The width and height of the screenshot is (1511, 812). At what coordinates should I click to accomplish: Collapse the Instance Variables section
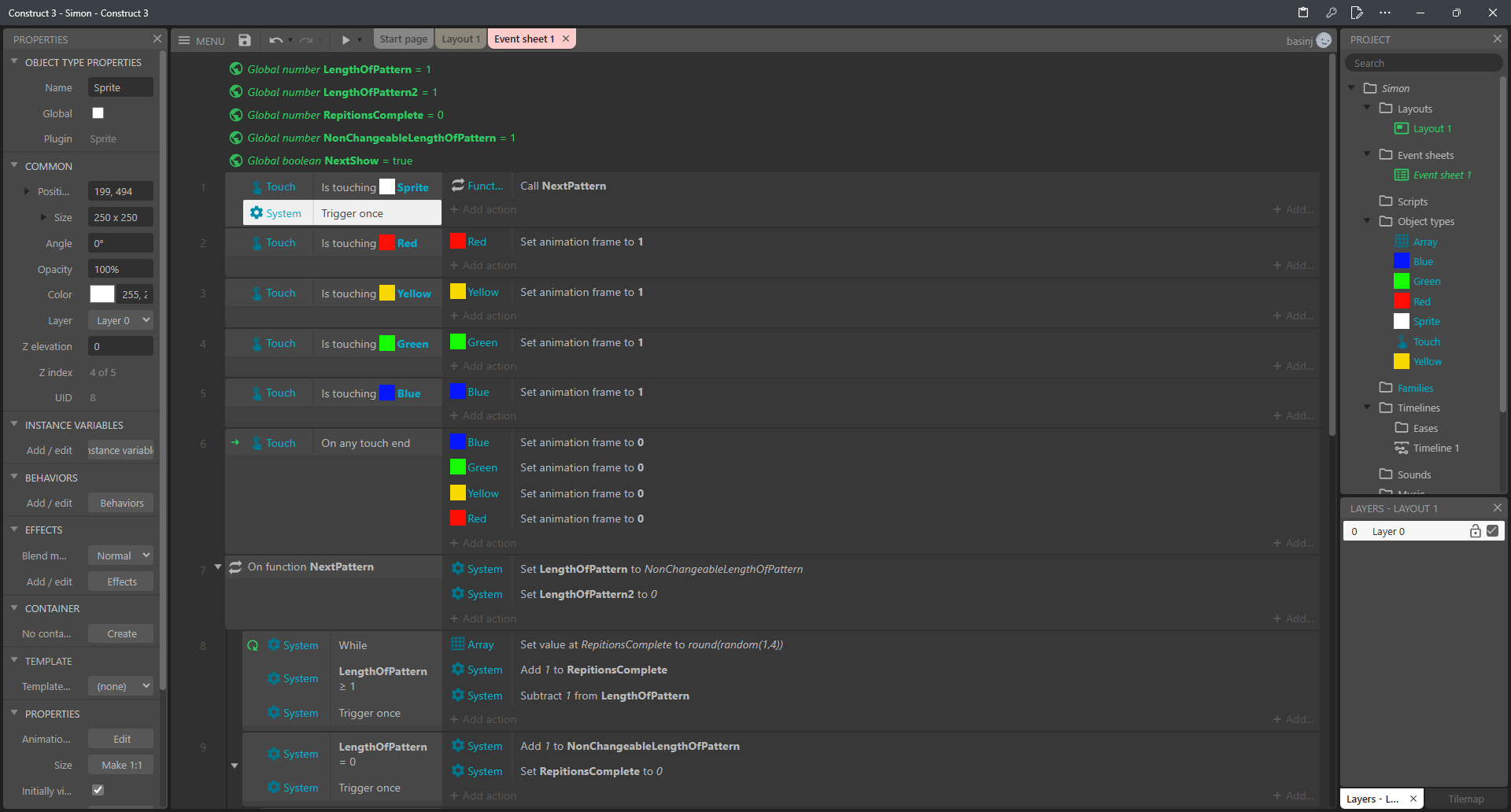tap(14, 424)
